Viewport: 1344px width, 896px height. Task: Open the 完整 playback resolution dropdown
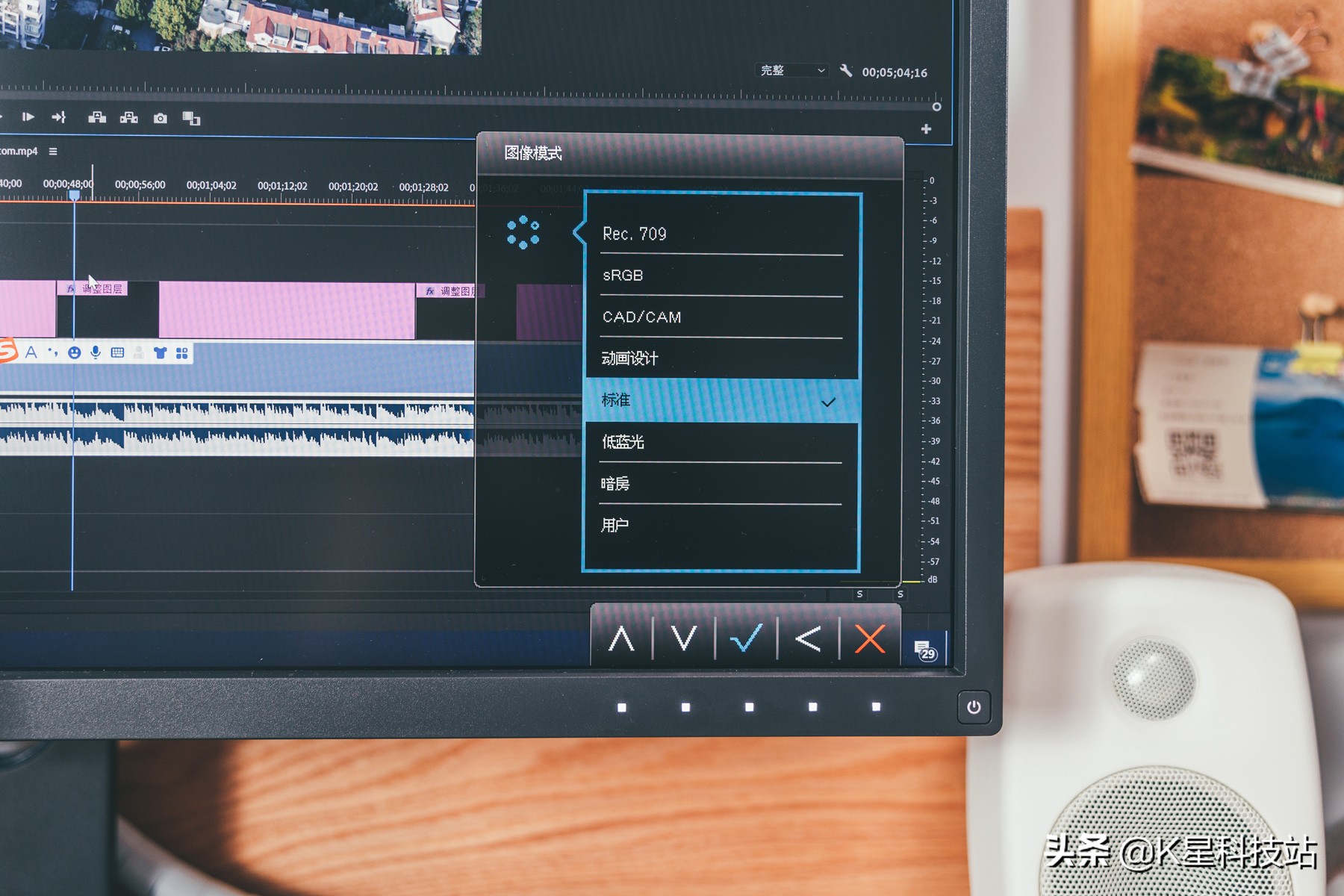793,70
